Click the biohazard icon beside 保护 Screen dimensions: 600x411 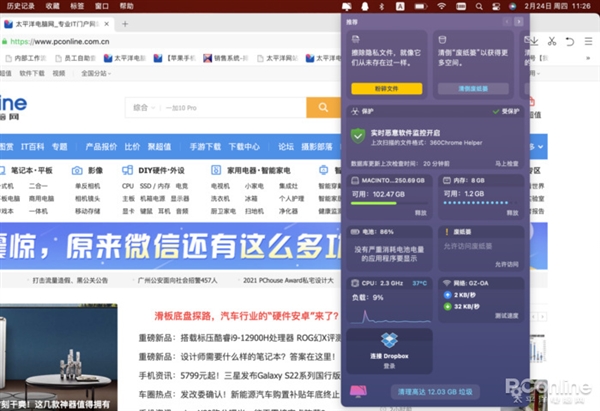point(355,111)
